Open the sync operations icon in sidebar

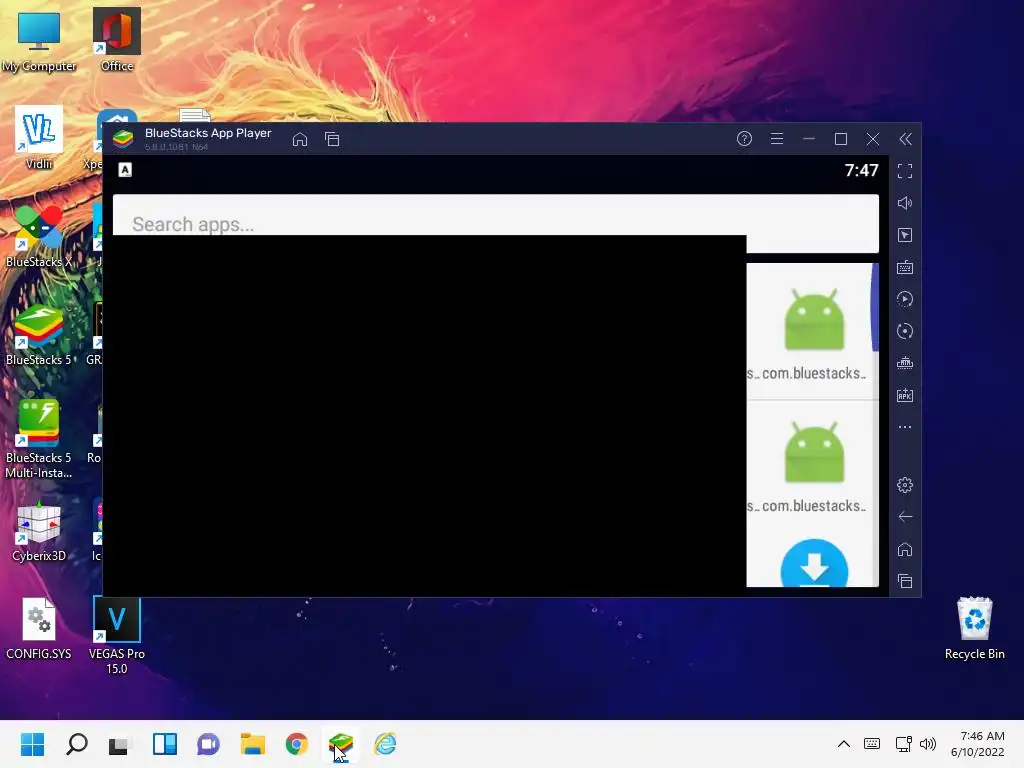[905, 331]
